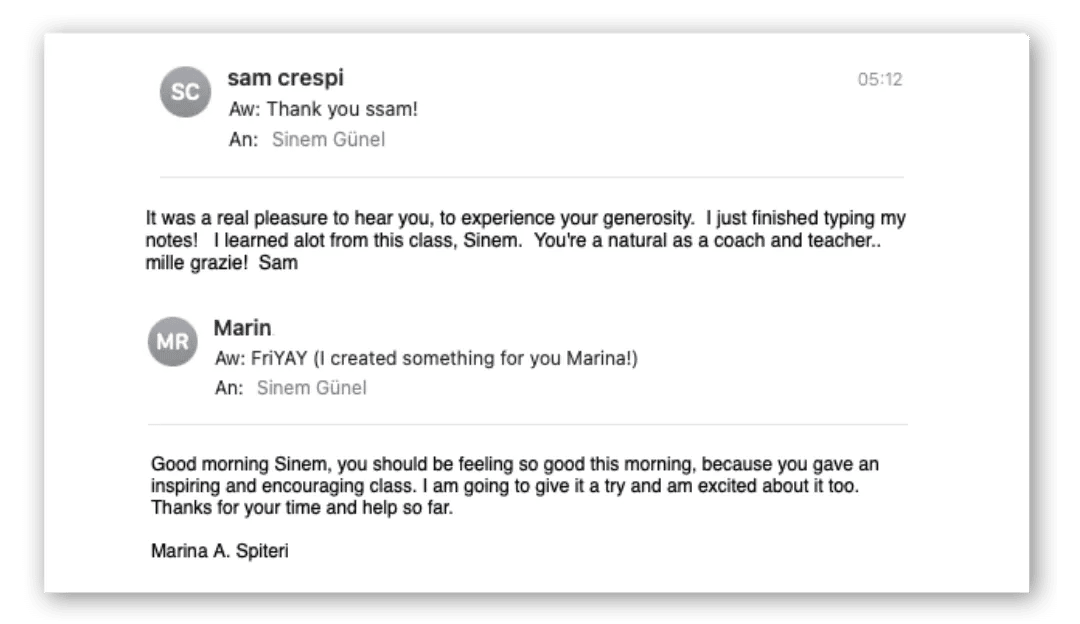
Task: Click recipient Sinem Günel in Marin's email
Action: click(311, 388)
